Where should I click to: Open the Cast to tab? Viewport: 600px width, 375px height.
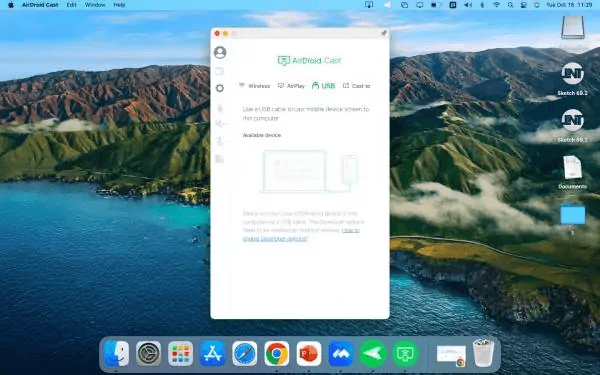coord(357,86)
